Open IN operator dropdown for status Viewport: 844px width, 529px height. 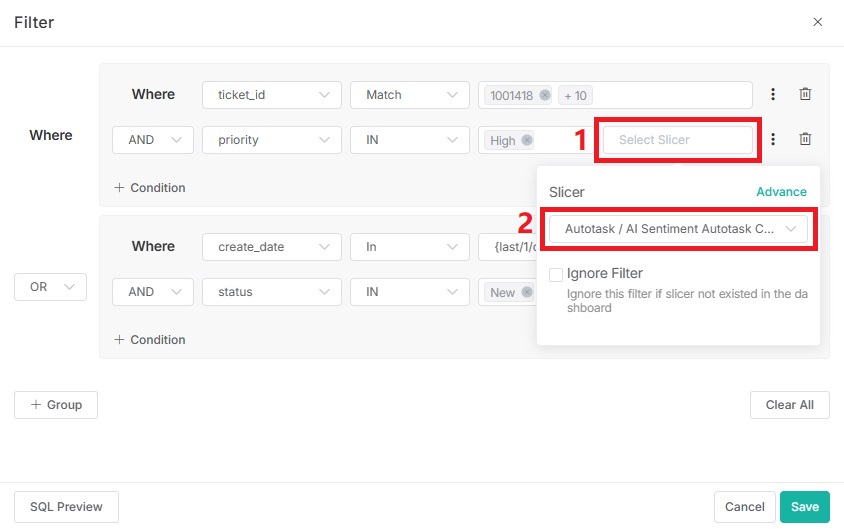(410, 292)
